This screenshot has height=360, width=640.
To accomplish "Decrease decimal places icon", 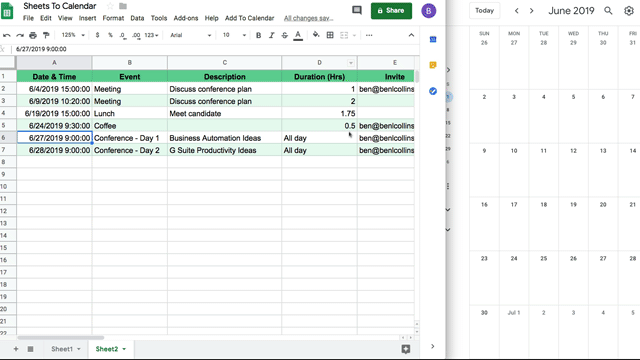I will coord(123,36).
